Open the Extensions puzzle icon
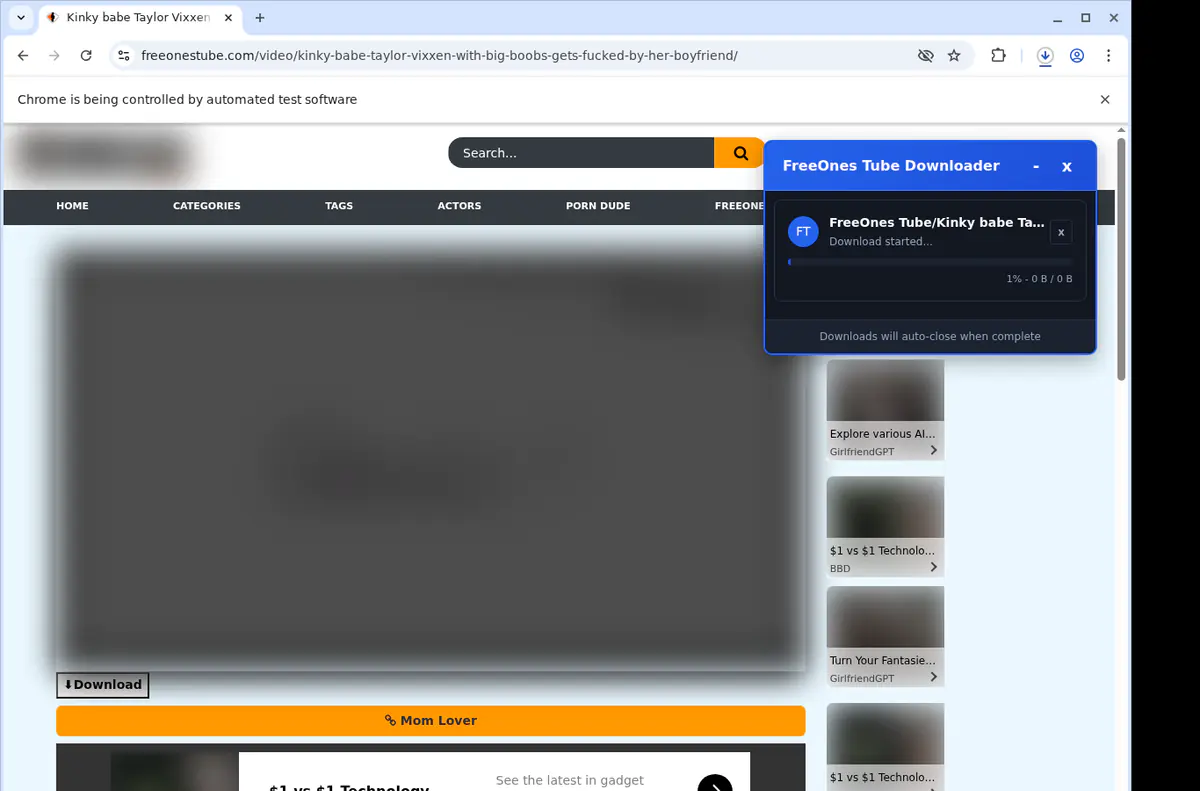Image resolution: width=1200 pixels, height=791 pixels. point(998,56)
